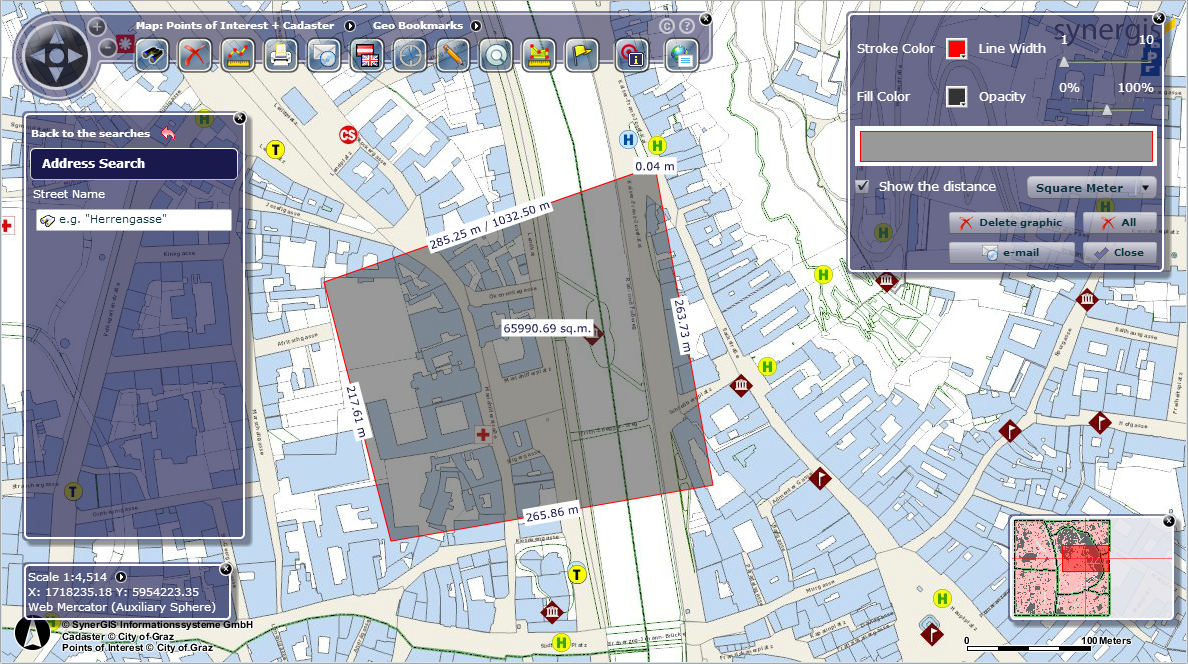This screenshot has width=1188, height=664.
Task: Click the globe layers icon
Action: coord(682,55)
